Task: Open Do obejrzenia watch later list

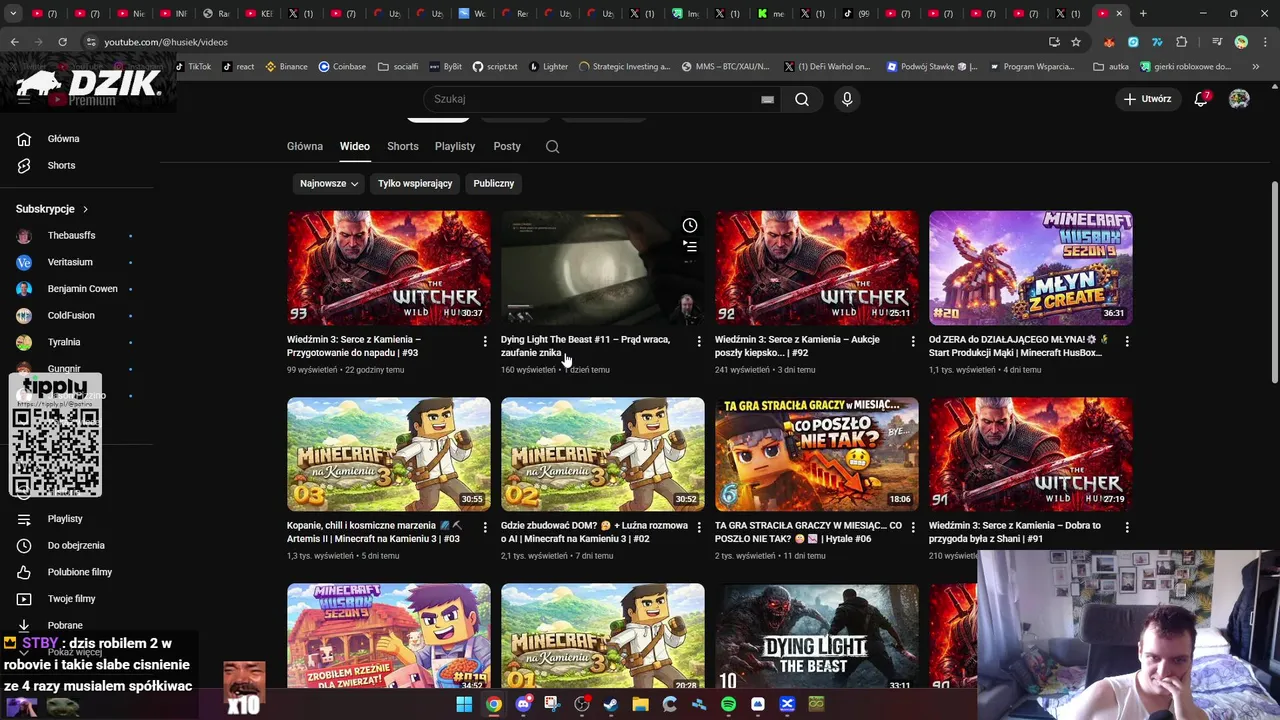Action: tap(76, 545)
